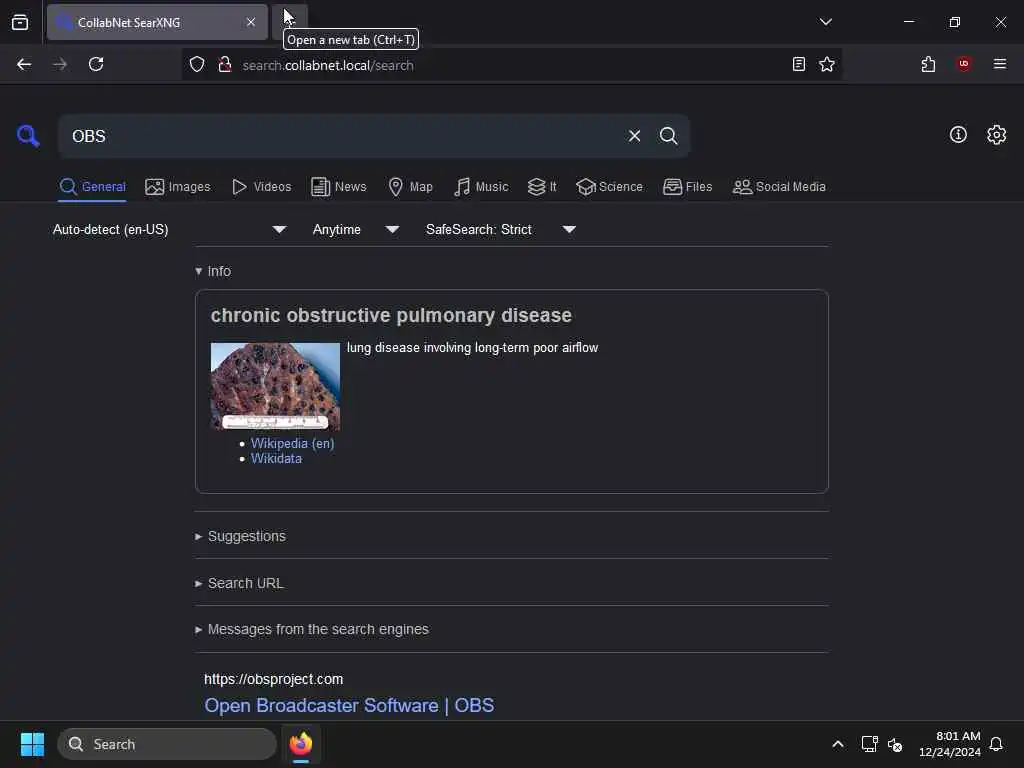This screenshot has height=768, width=1024.
Task: Open a new tab with plus button
Action: coord(289,22)
